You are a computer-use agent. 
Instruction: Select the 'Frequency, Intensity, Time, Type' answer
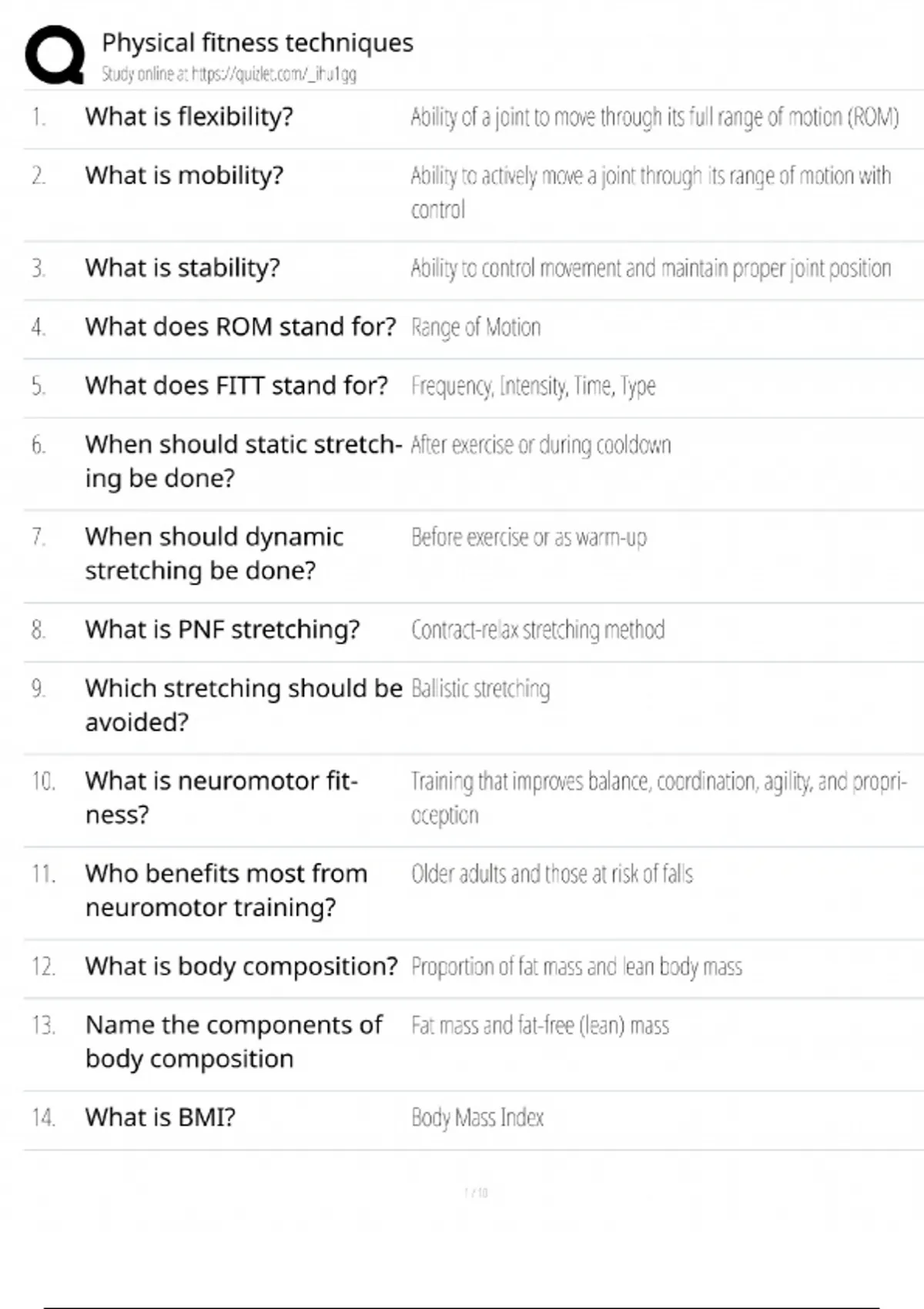[533, 386]
